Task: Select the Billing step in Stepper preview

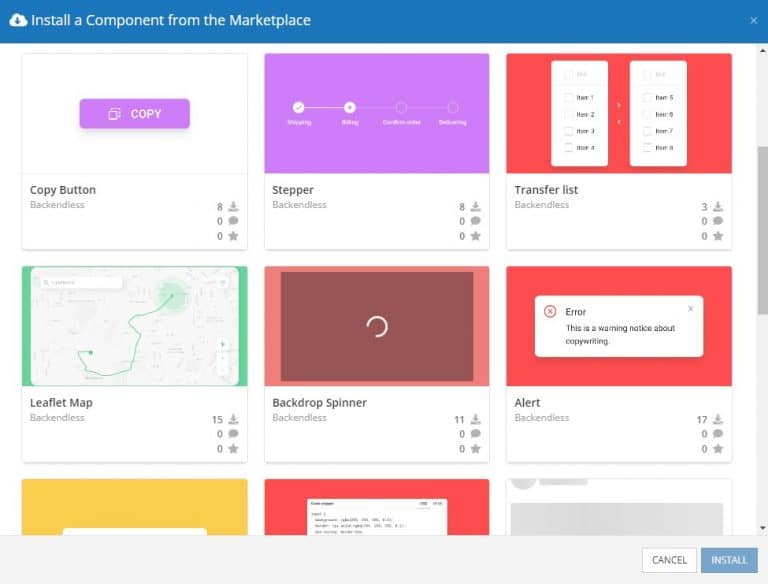Action: click(350, 107)
